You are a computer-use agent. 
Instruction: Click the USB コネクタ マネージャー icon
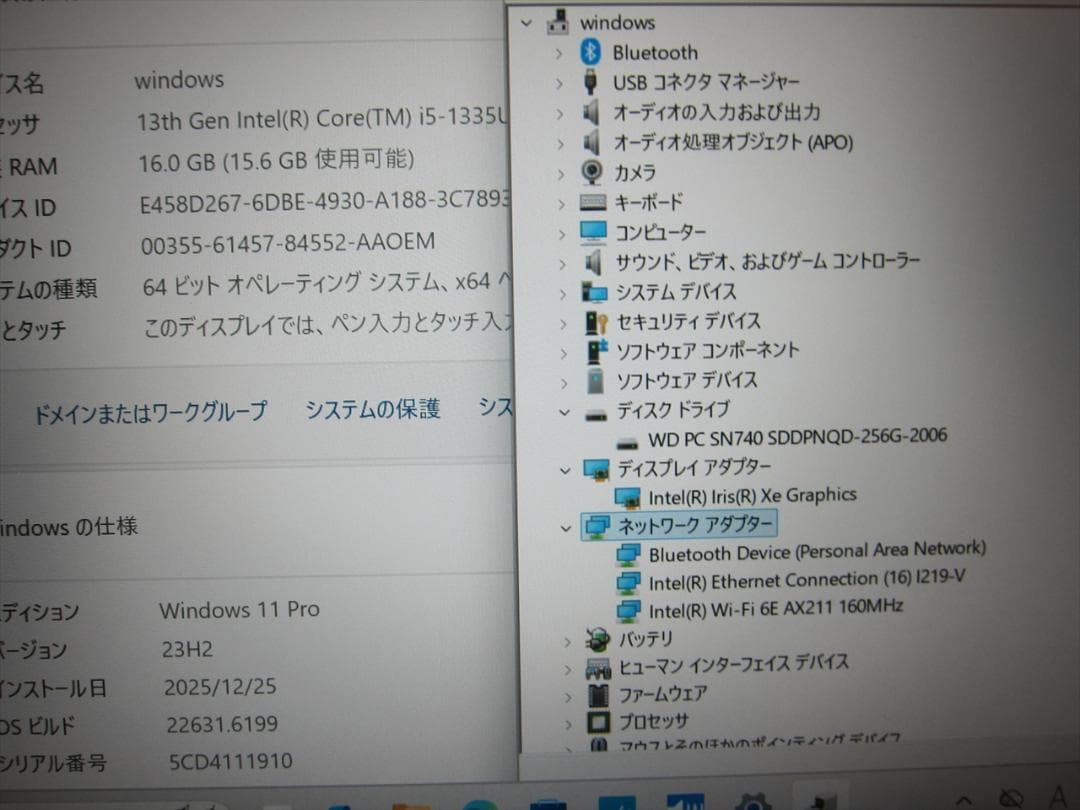[590, 82]
